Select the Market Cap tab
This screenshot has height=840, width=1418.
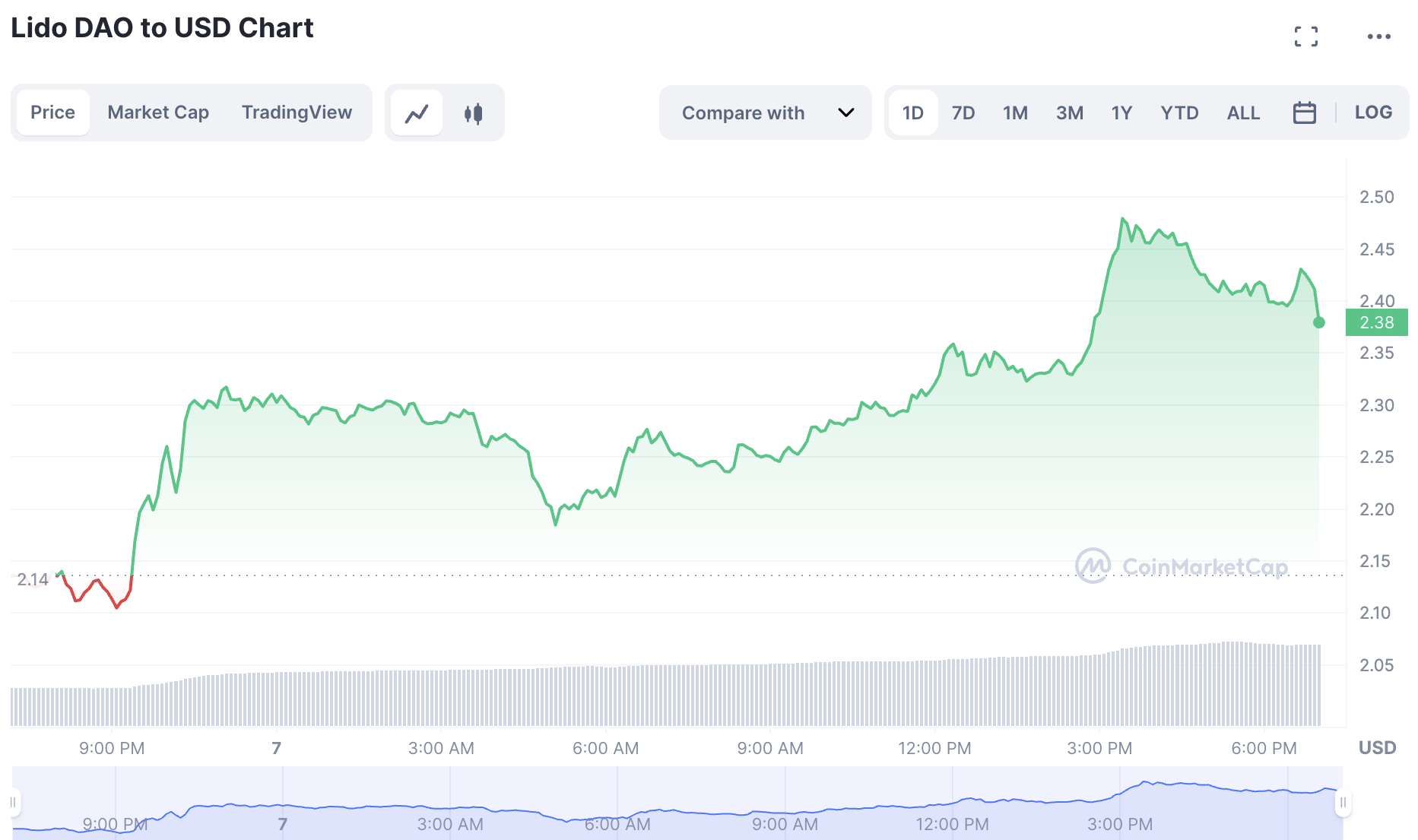[158, 113]
